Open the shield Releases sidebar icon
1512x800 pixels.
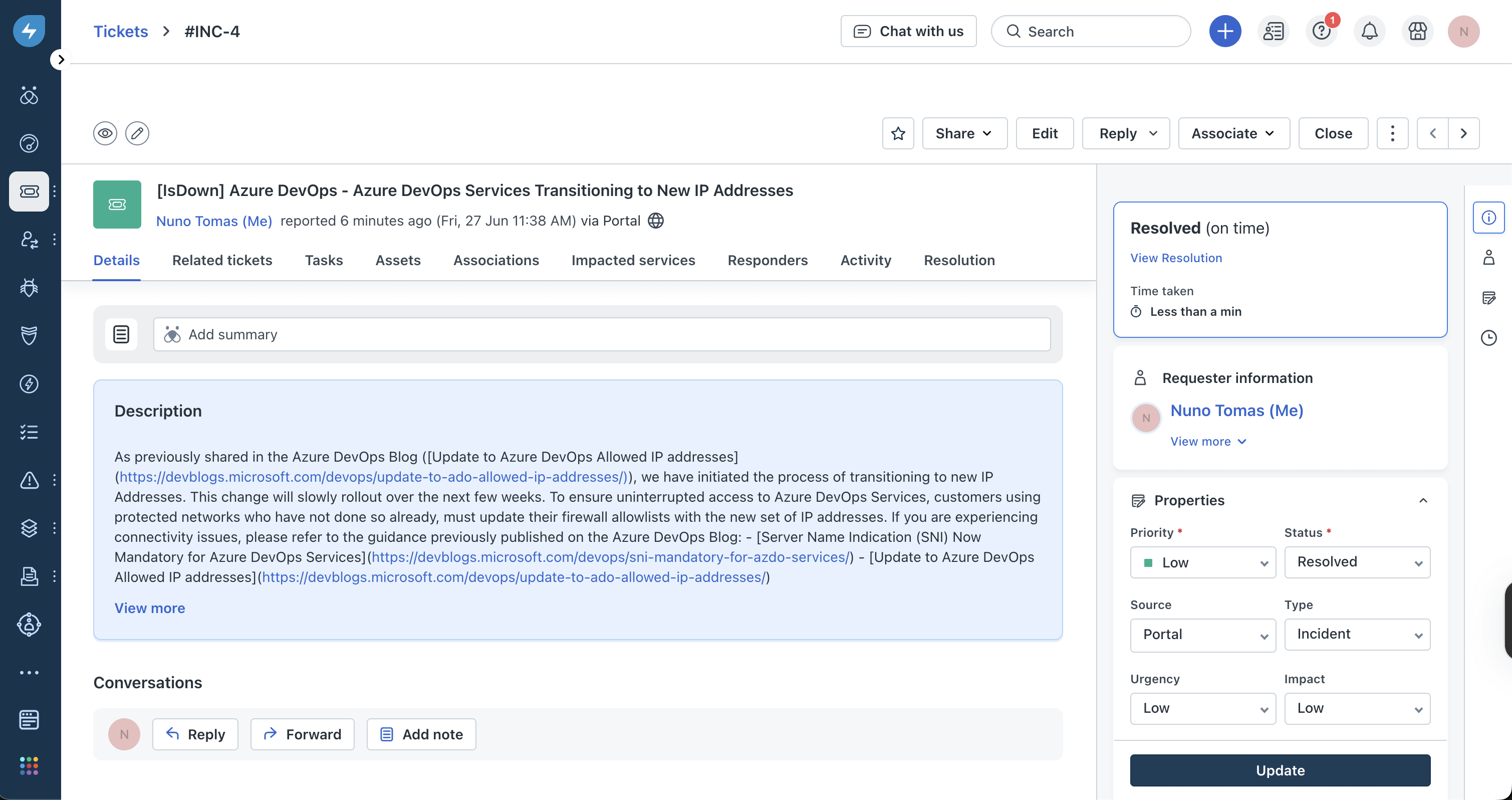tap(29, 335)
